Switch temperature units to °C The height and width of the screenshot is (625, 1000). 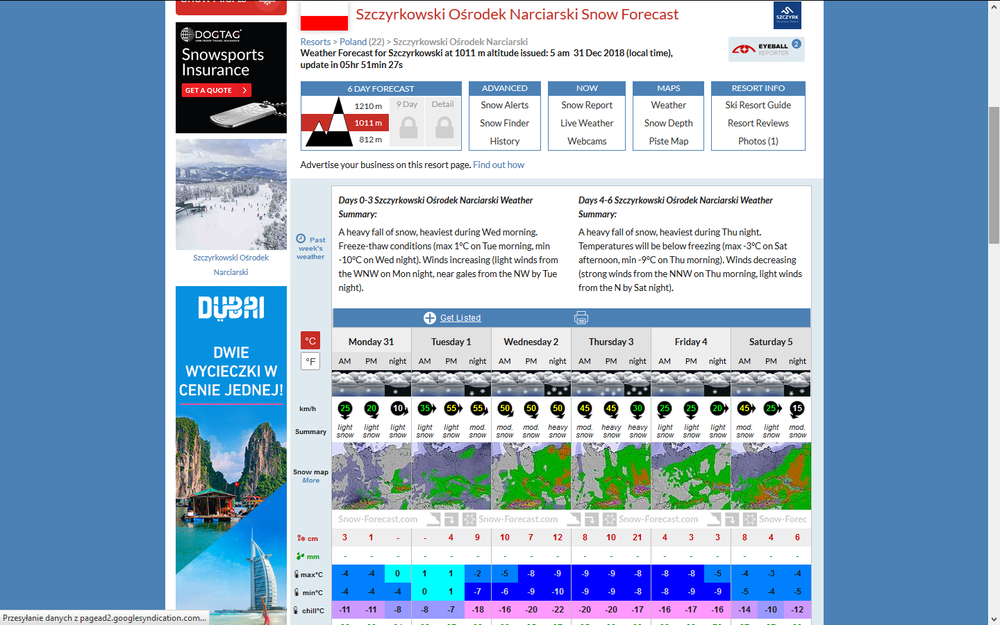[x=311, y=341]
